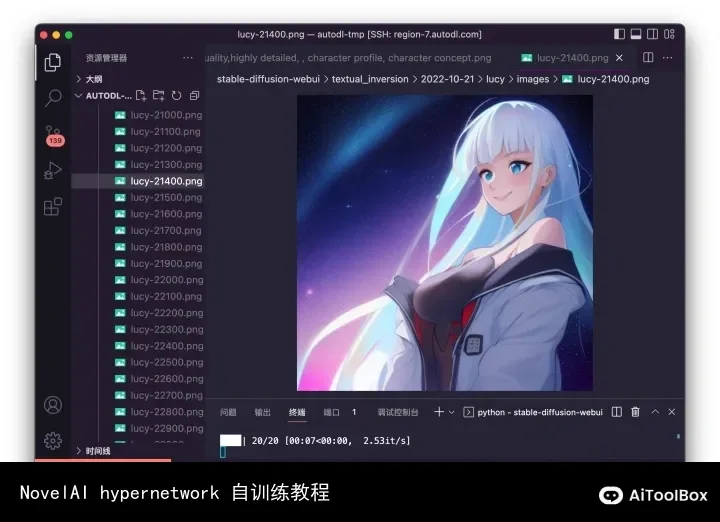This screenshot has height=522, width=720.
Task: Open explorer panel more actions menu
Action: [x=188, y=58]
